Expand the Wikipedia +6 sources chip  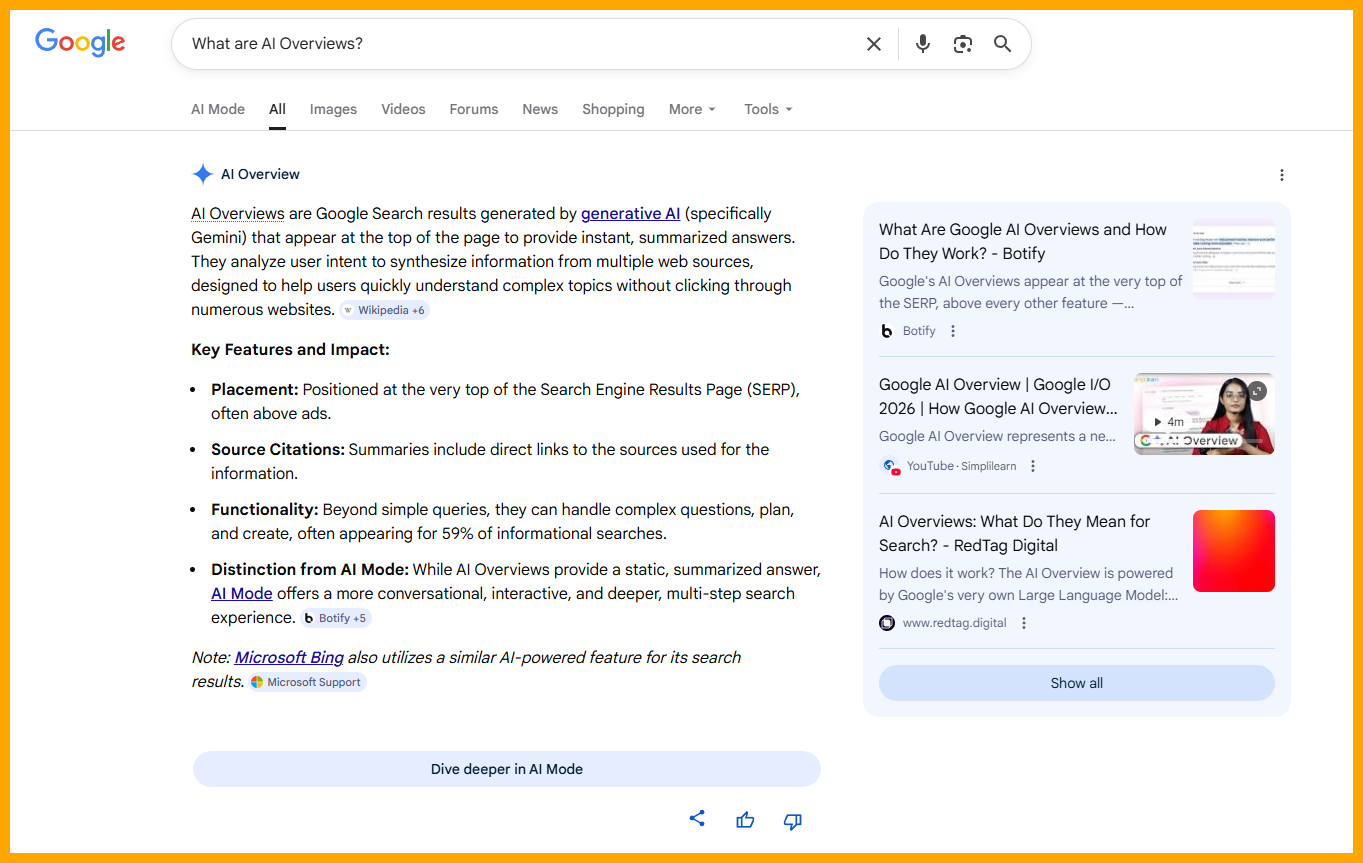click(x=384, y=310)
